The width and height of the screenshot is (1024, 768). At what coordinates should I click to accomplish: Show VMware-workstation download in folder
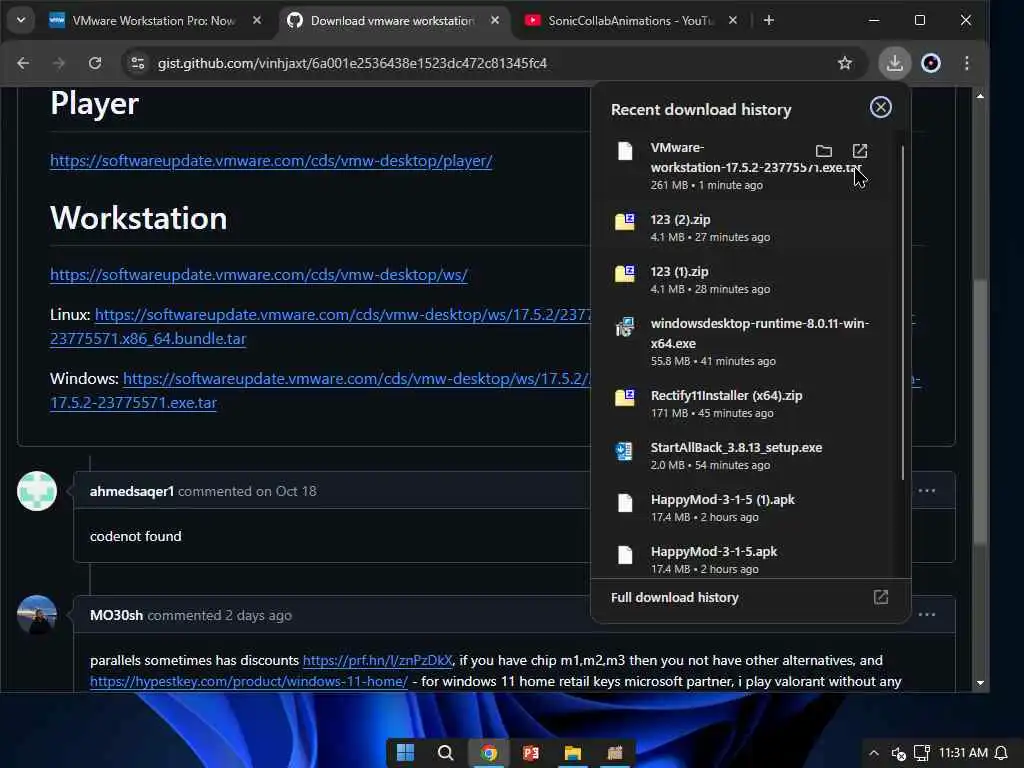824,151
